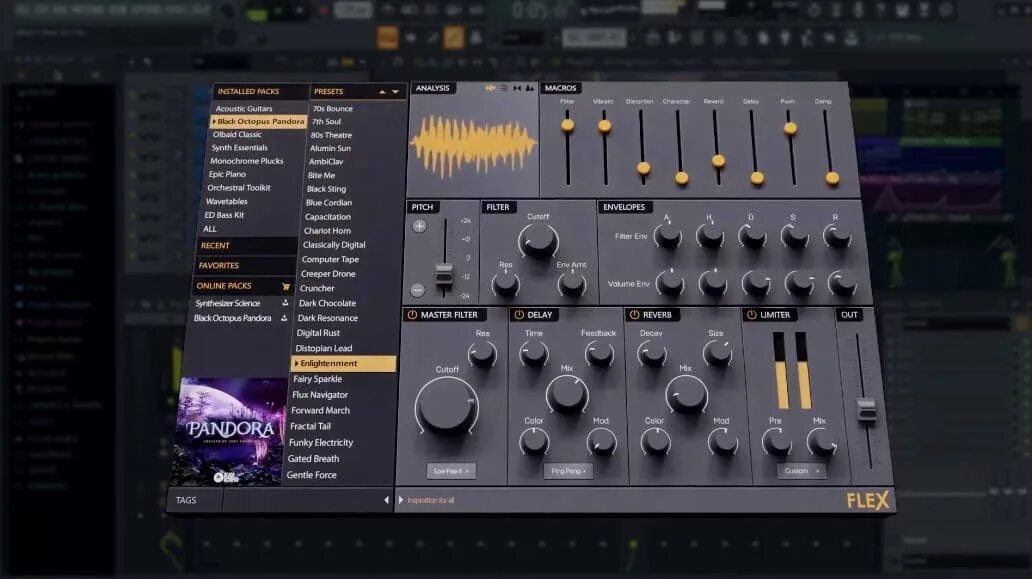The height and width of the screenshot is (579, 1032).
Task: Click the Master Filter Res knob
Action: (482, 354)
